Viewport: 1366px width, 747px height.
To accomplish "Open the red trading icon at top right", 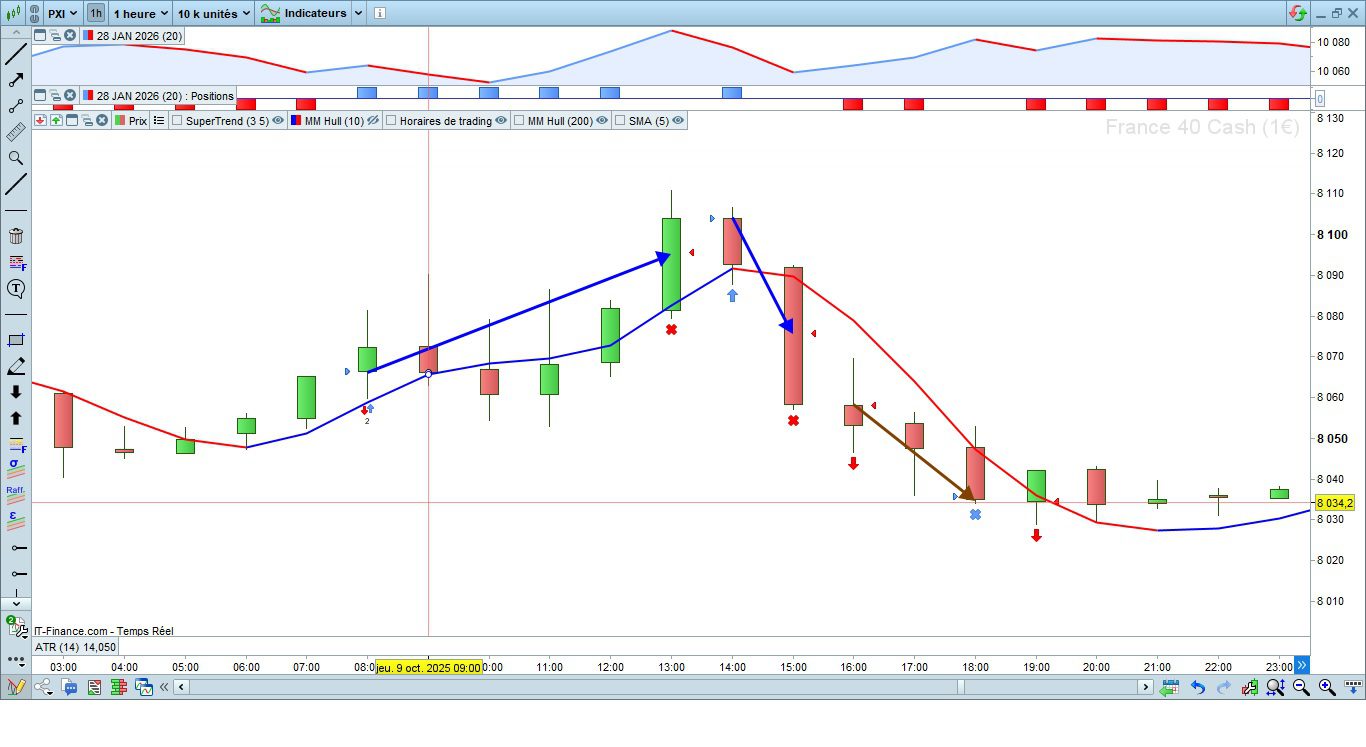I will [x=1298, y=13].
